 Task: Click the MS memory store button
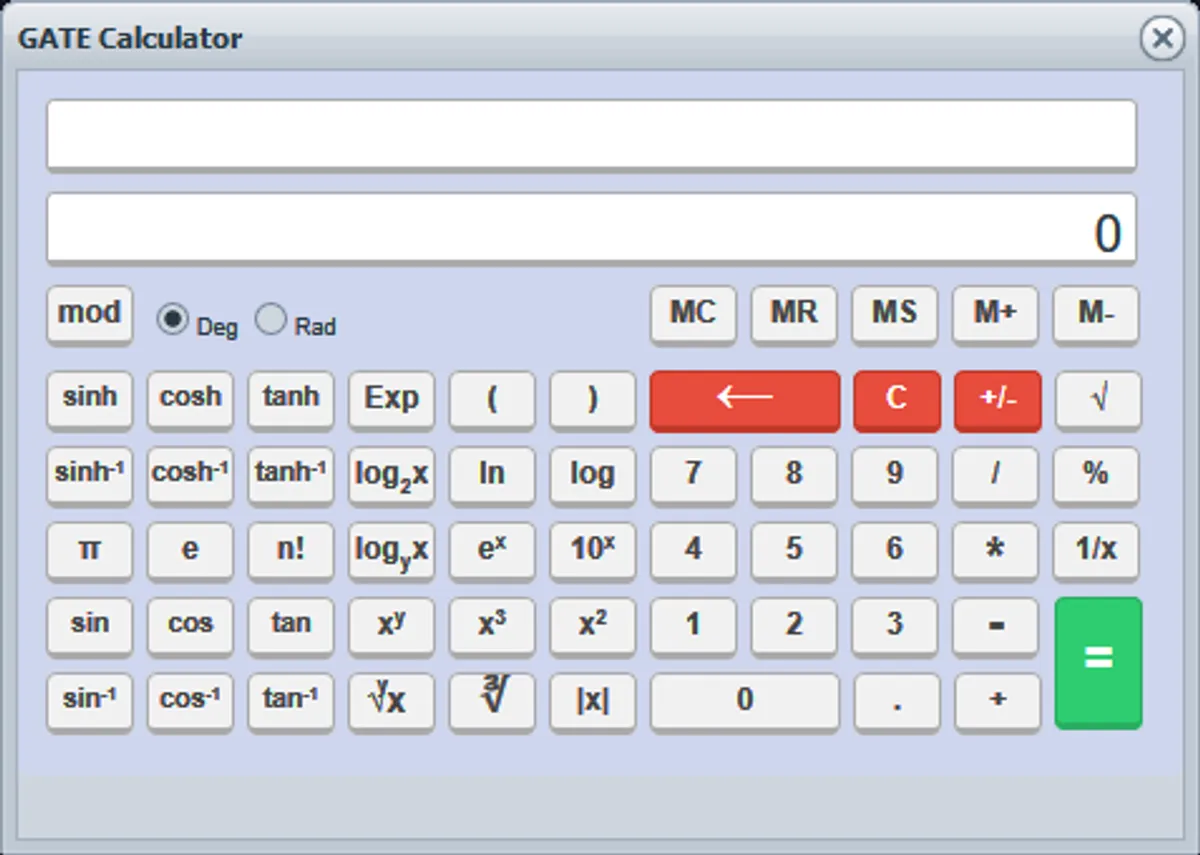pos(895,315)
